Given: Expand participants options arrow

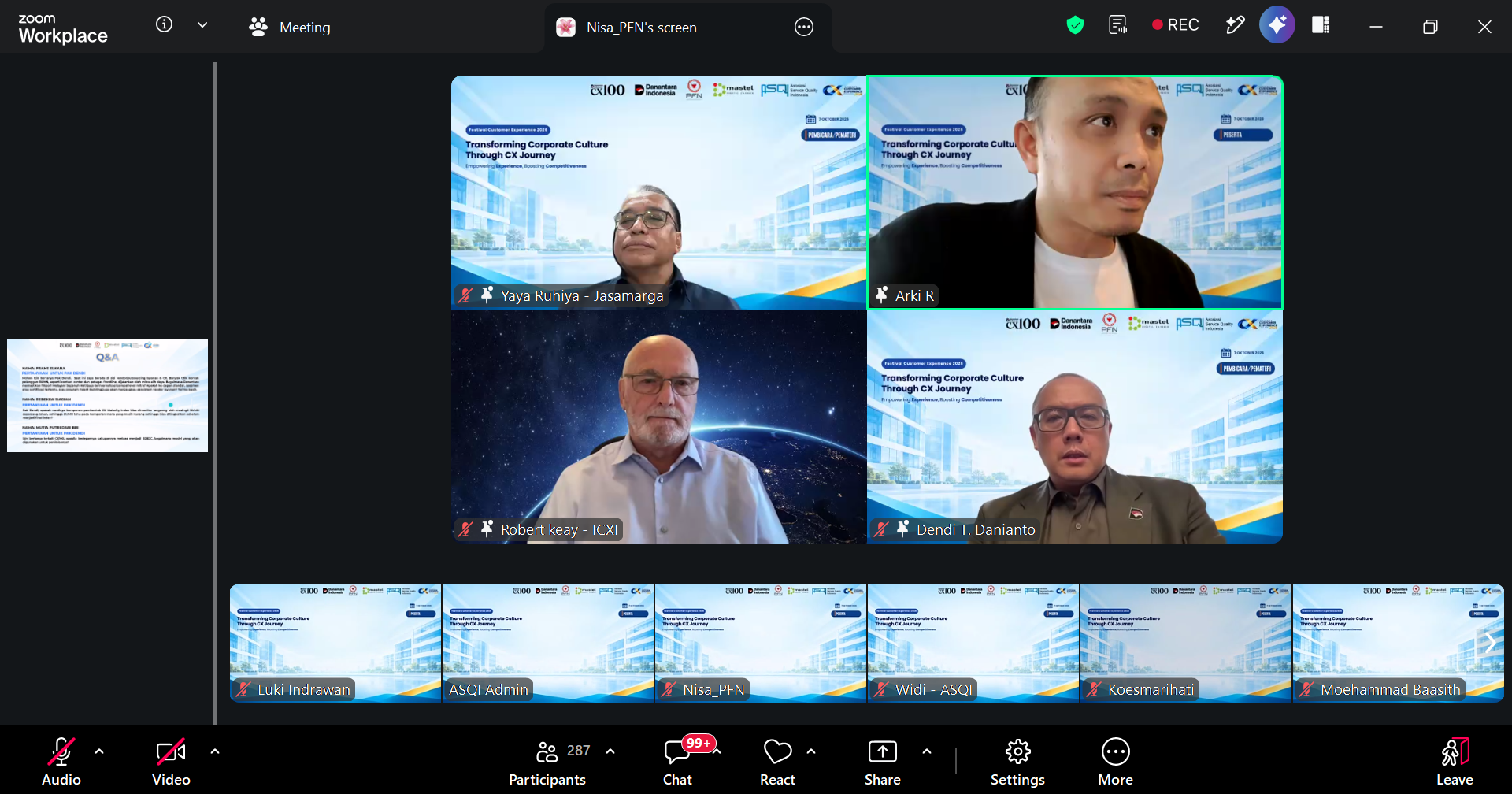Looking at the screenshot, I should [x=610, y=751].
